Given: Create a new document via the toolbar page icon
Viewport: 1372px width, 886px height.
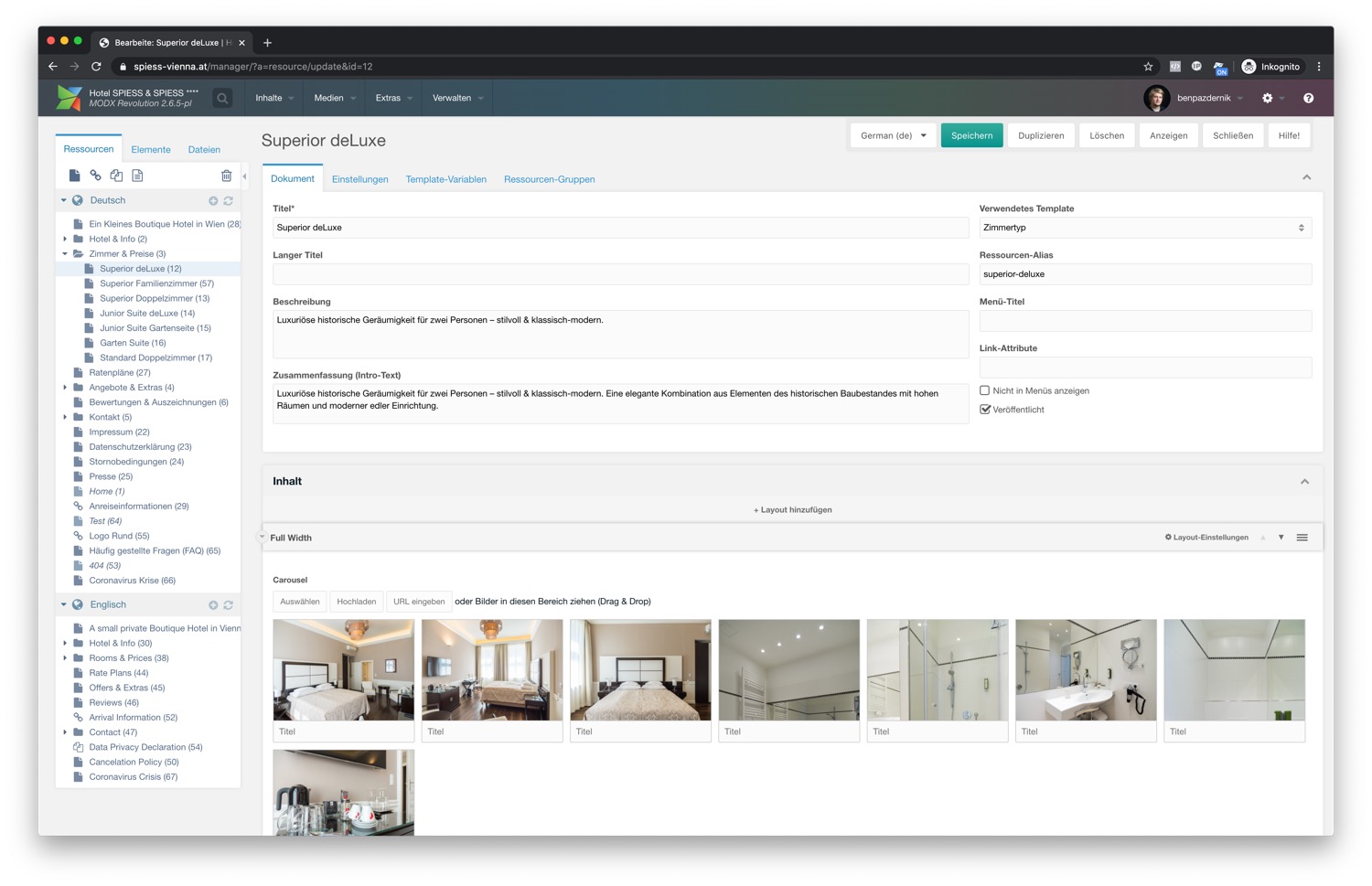Looking at the screenshot, I should 74,176.
